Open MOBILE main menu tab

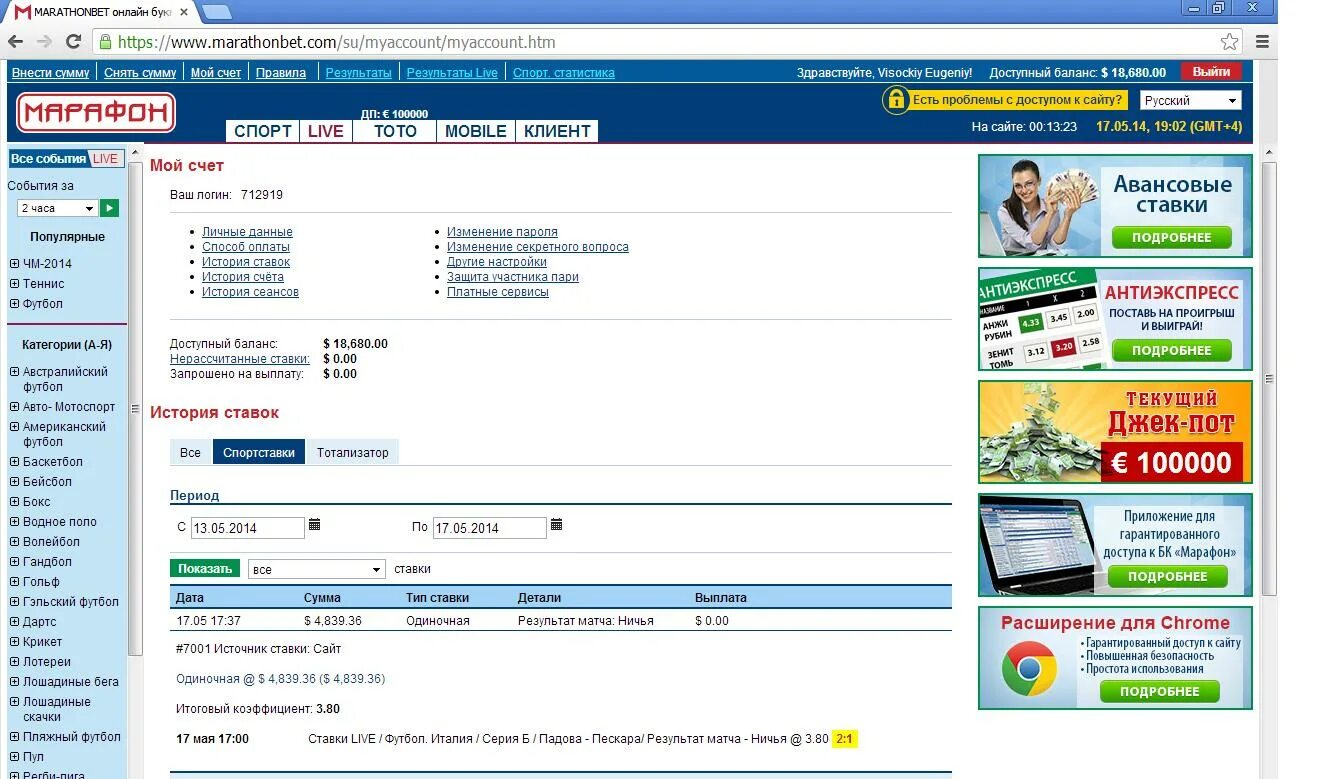(476, 131)
